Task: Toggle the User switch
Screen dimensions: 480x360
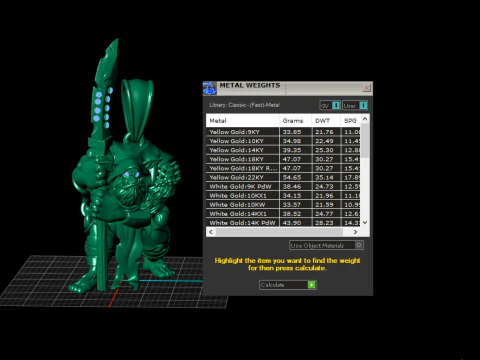Action: point(355,106)
